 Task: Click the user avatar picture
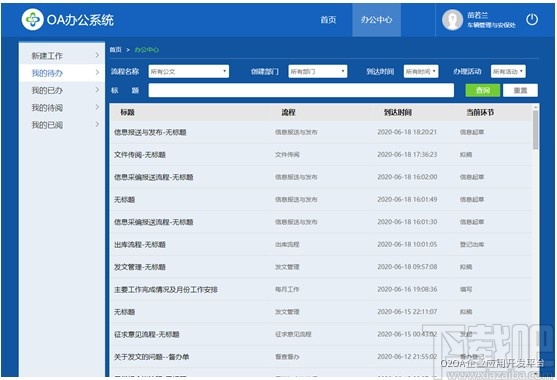coord(452,20)
